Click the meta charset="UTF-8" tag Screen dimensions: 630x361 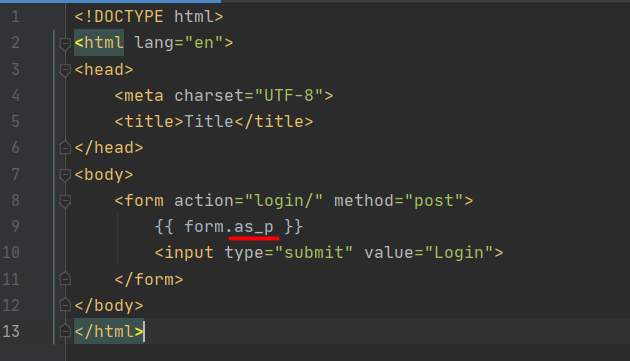pos(224,96)
